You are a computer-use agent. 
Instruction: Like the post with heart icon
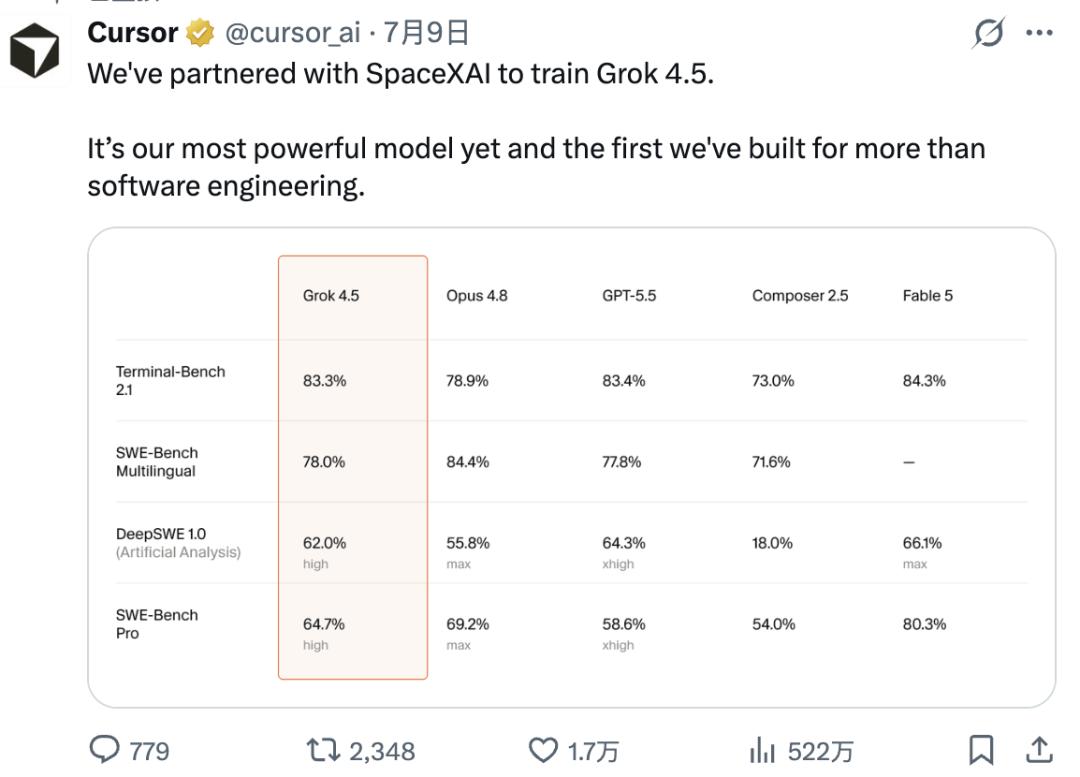[x=543, y=750]
